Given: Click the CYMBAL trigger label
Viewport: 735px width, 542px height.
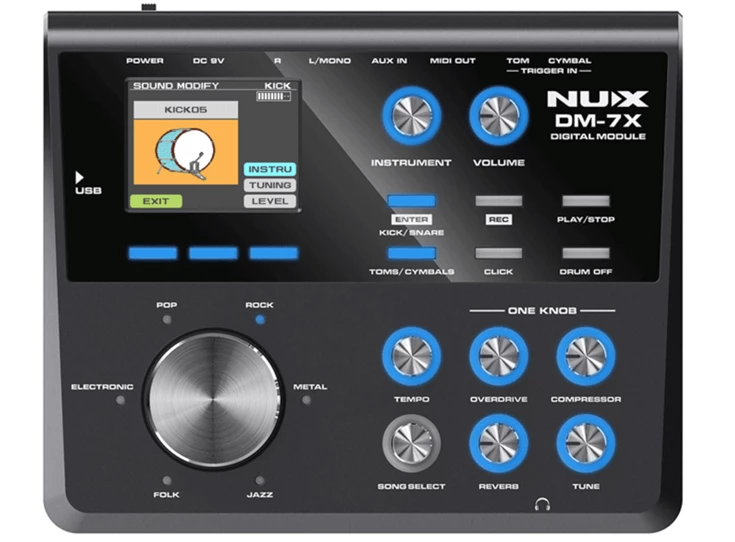Looking at the screenshot, I should tap(570, 61).
